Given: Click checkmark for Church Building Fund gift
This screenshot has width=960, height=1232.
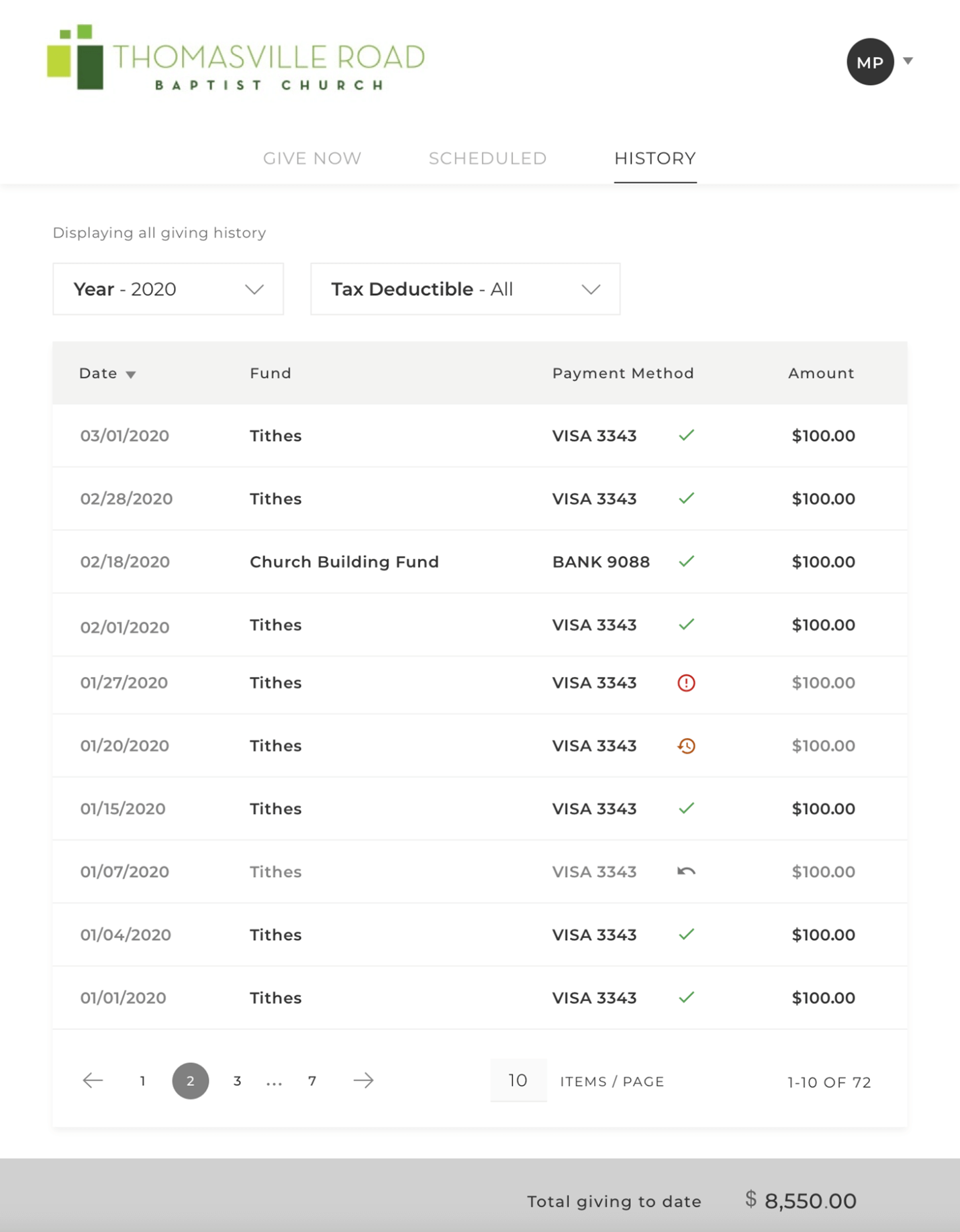Looking at the screenshot, I should (x=686, y=562).
